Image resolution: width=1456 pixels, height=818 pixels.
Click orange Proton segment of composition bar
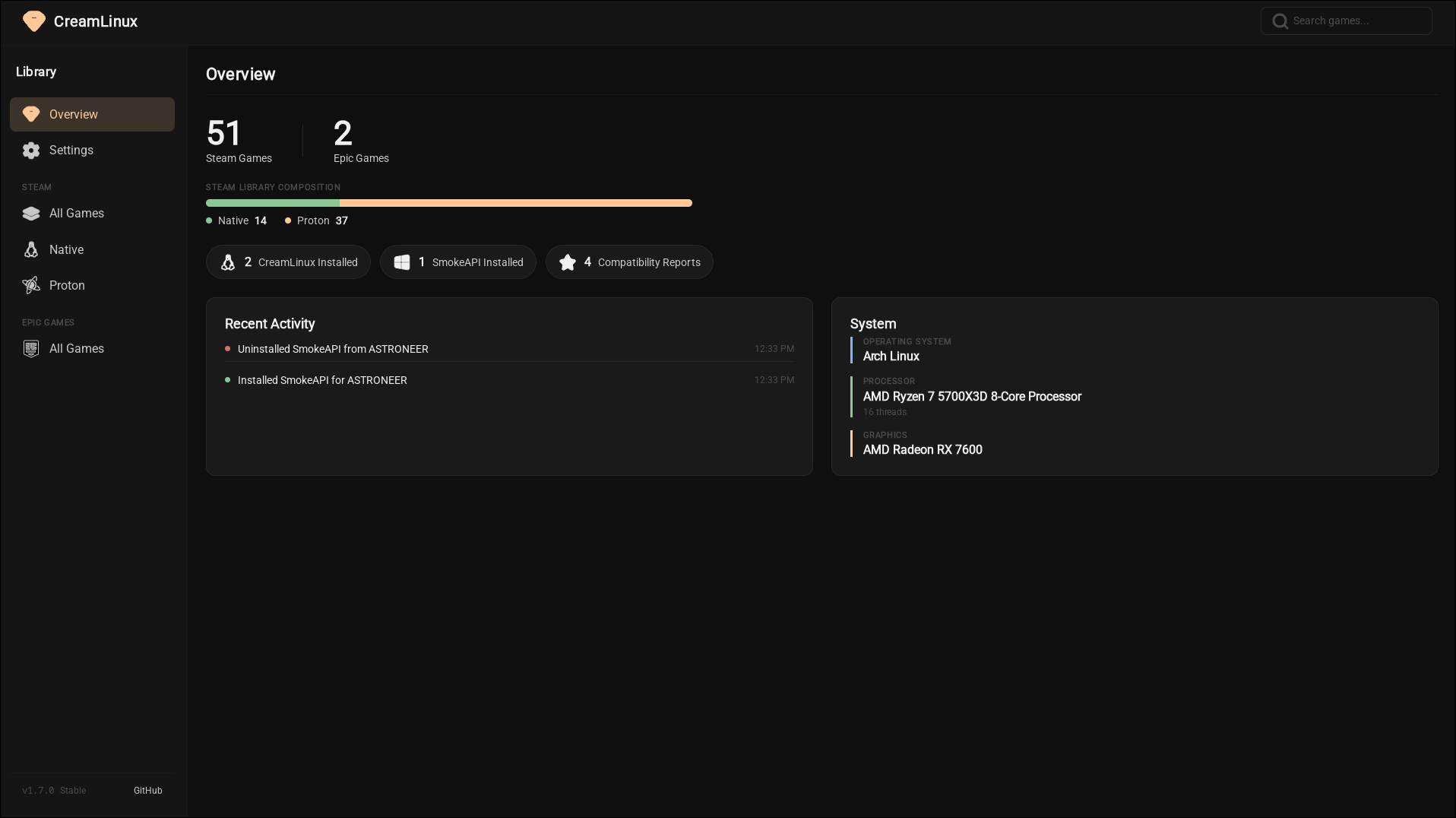[x=516, y=203]
